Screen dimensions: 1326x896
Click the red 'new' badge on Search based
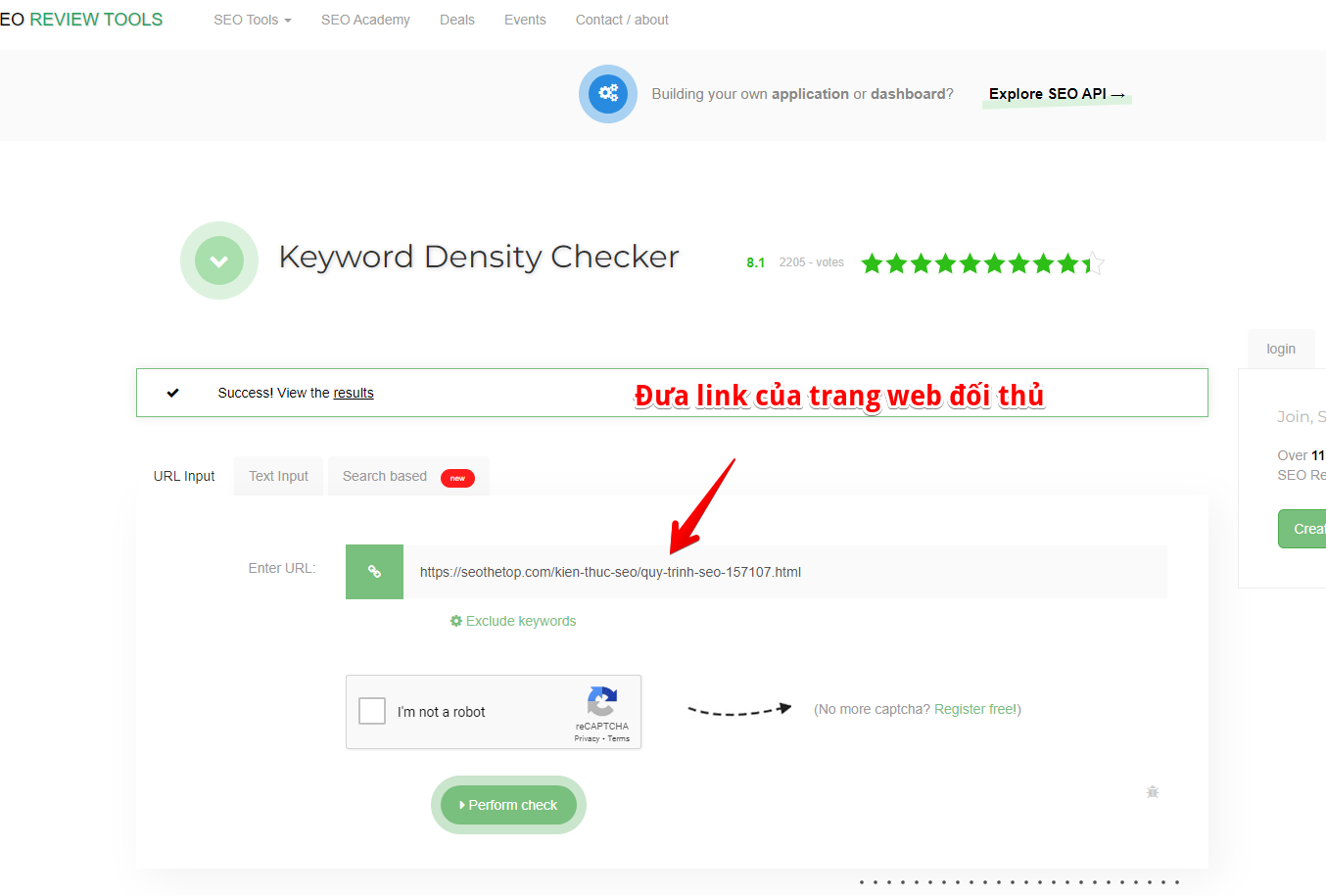457,477
